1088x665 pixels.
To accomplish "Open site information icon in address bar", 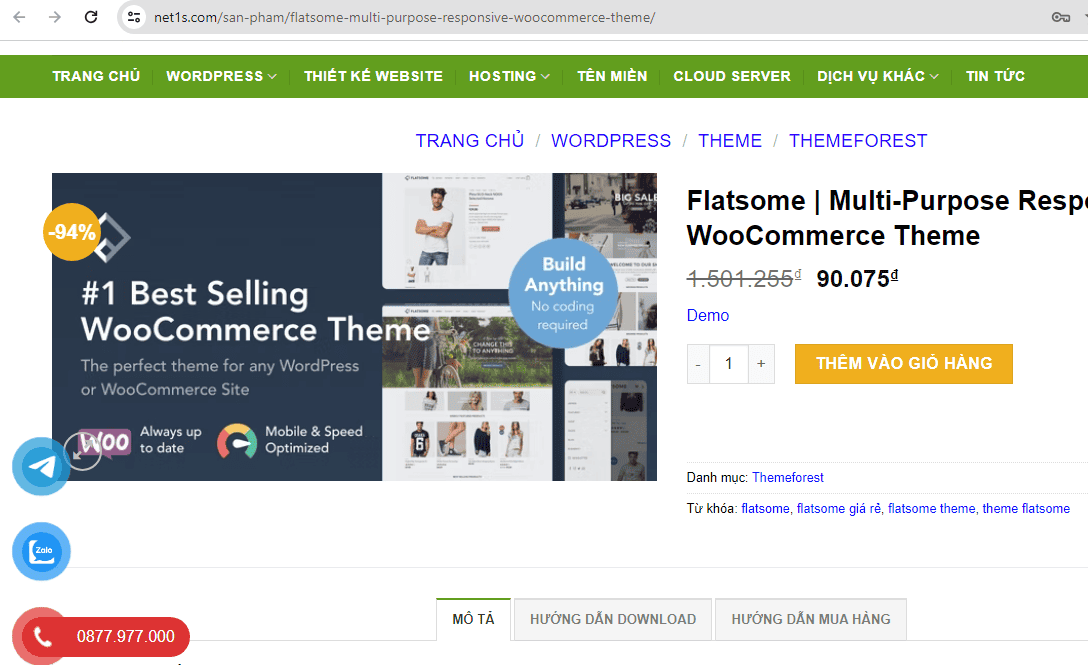I will (134, 17).
